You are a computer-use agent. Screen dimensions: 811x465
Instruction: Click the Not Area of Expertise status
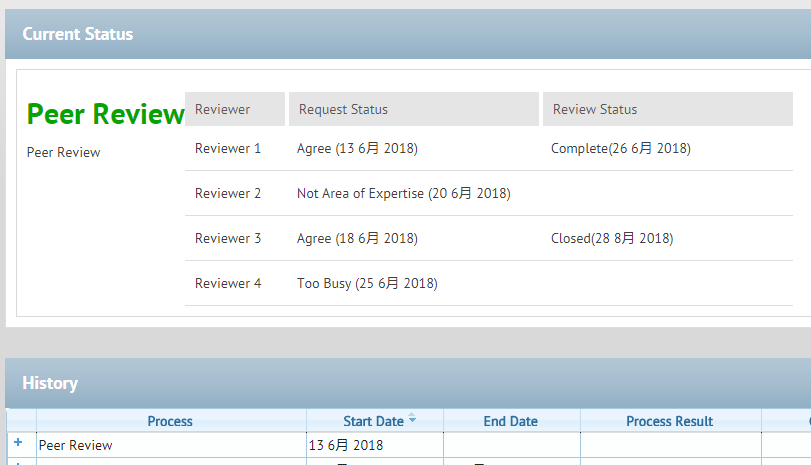pos(403,193)
